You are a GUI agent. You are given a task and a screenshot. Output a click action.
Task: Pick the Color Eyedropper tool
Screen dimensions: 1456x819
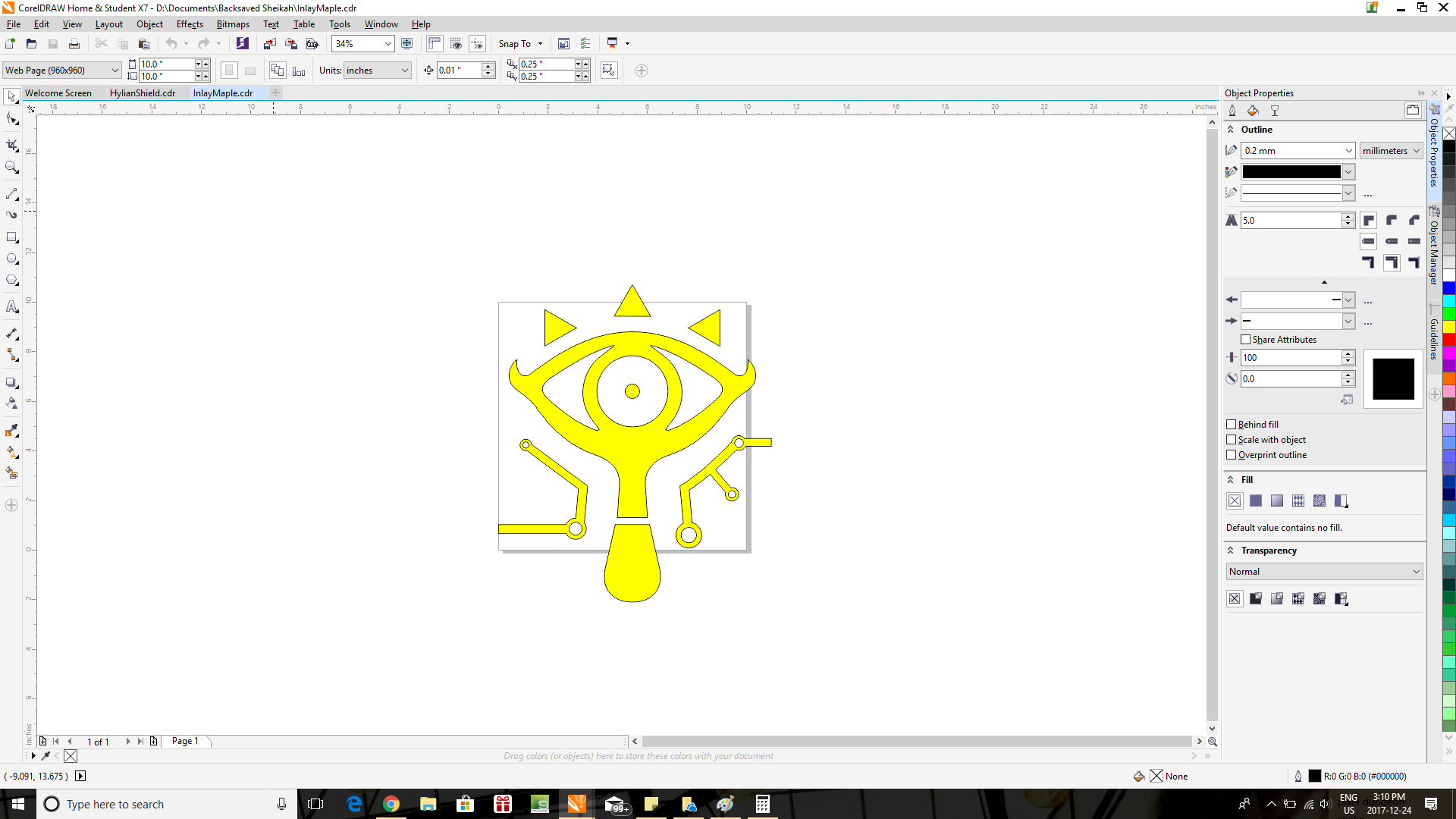pyautogui.click(x=12, y=430)
